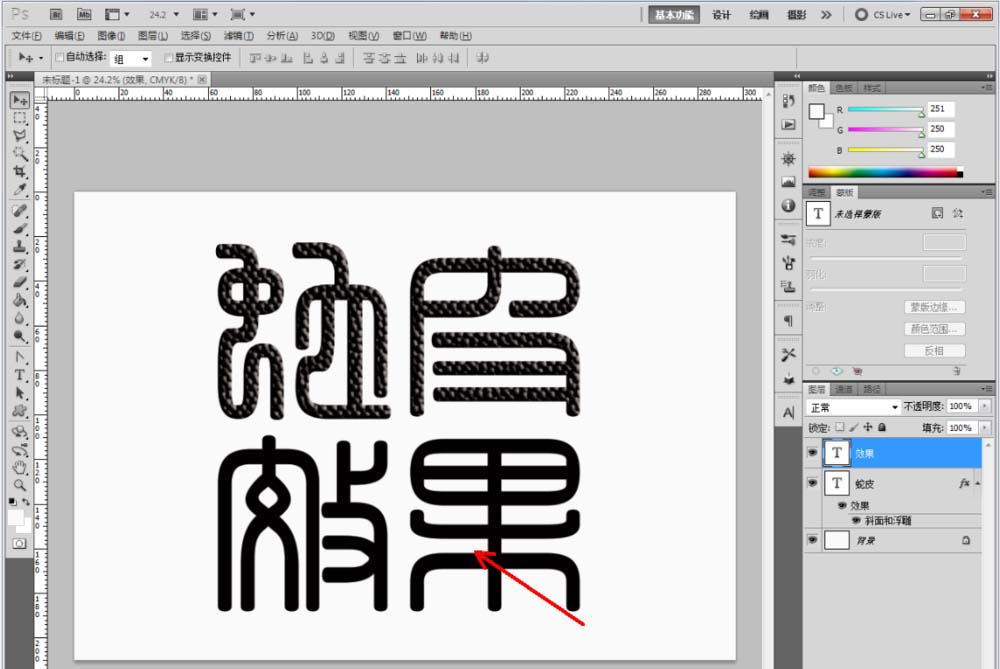Enable the 自动选择 checkbox in options bar

click(62, 57)
